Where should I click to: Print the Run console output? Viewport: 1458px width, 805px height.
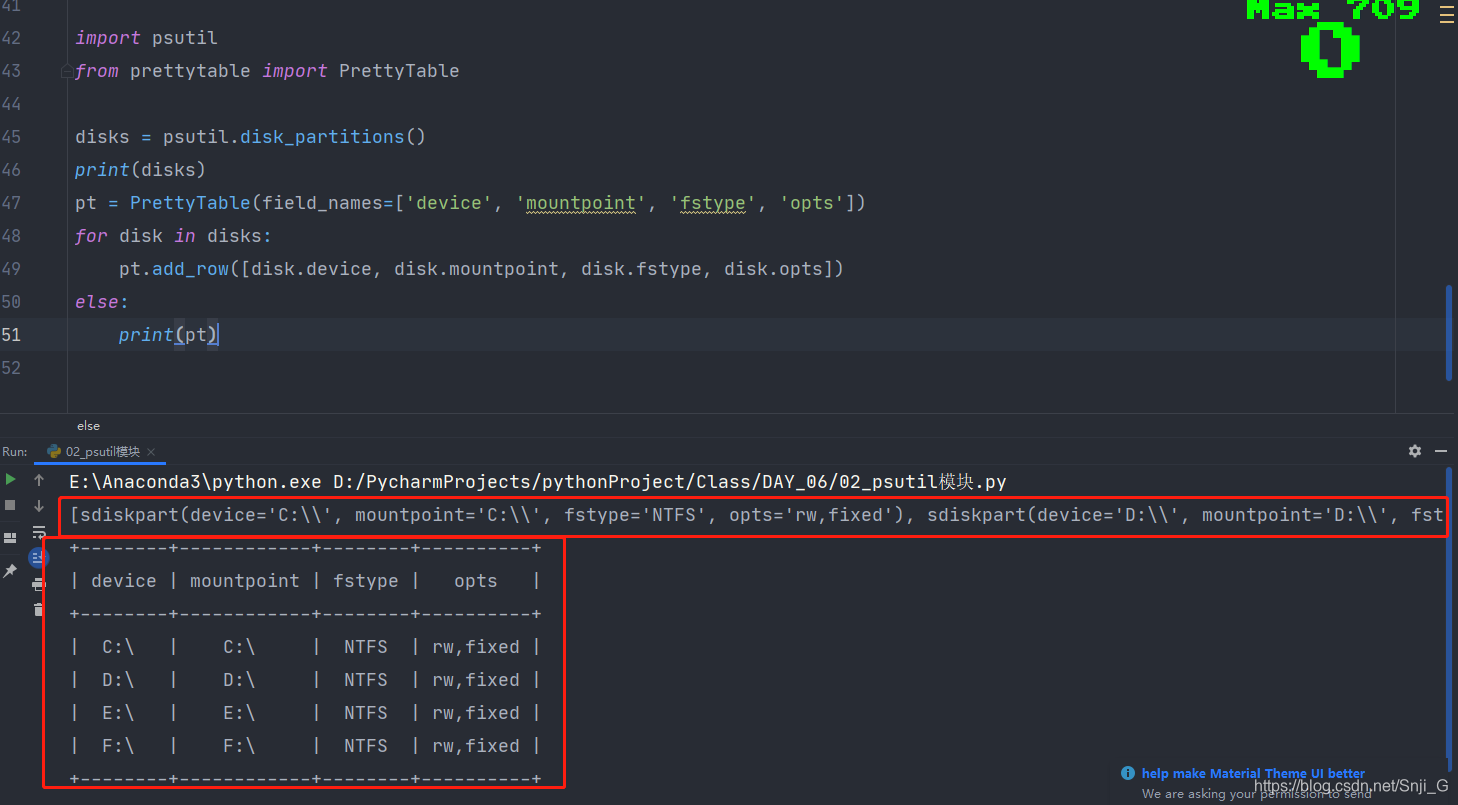click(39, 584)
